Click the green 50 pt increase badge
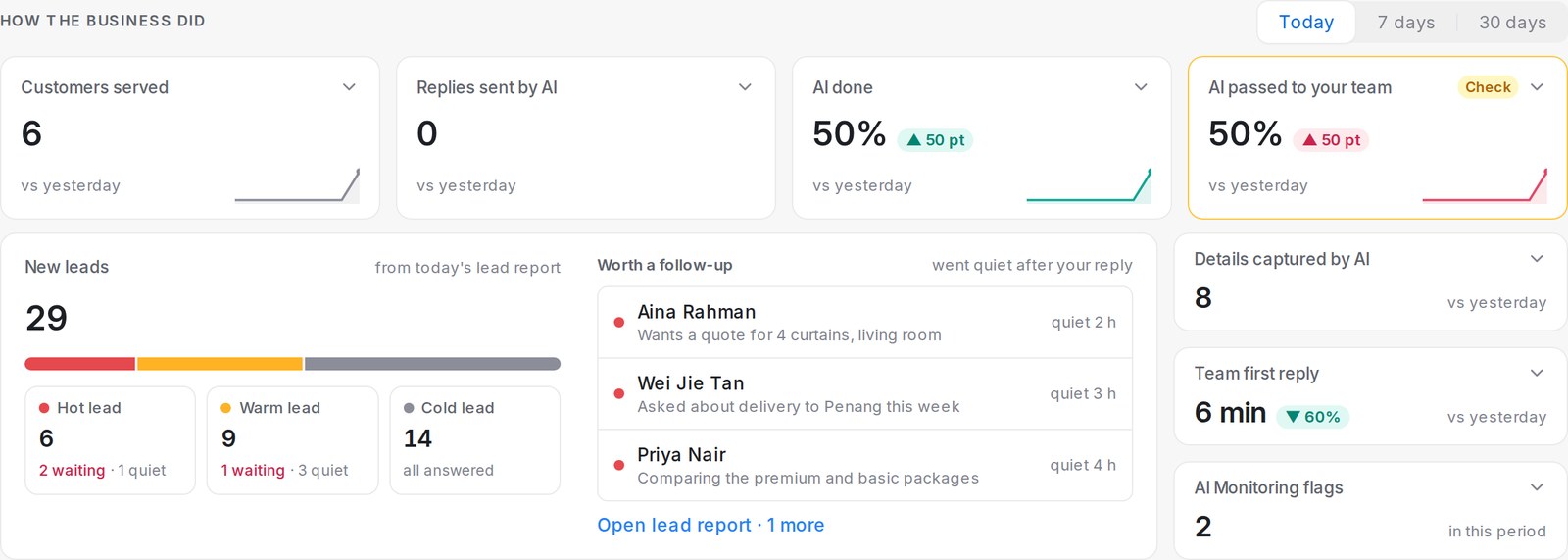 [935, 140]
